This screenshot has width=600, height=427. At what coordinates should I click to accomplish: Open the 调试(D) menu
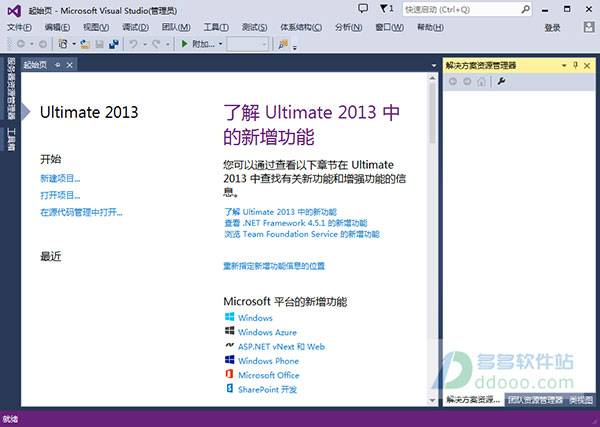tap(135, 27)
